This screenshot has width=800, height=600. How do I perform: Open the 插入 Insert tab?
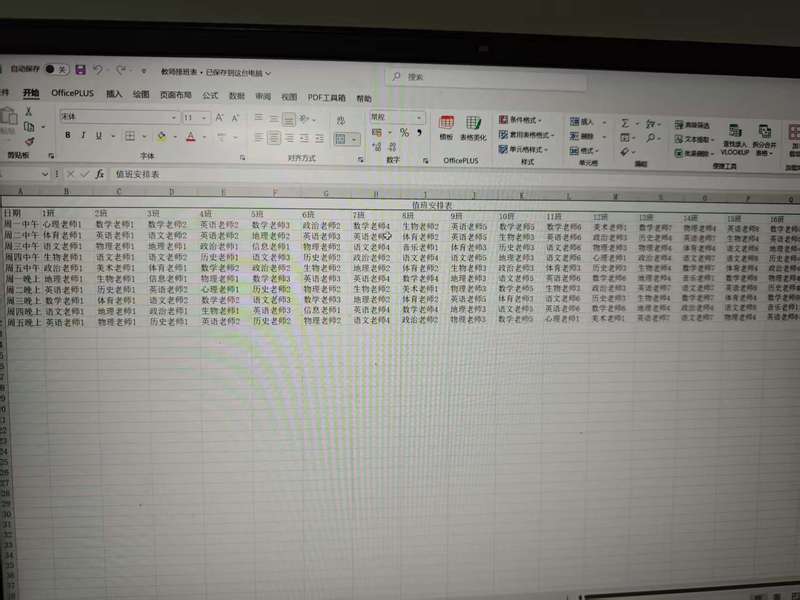tap(114, 93)
